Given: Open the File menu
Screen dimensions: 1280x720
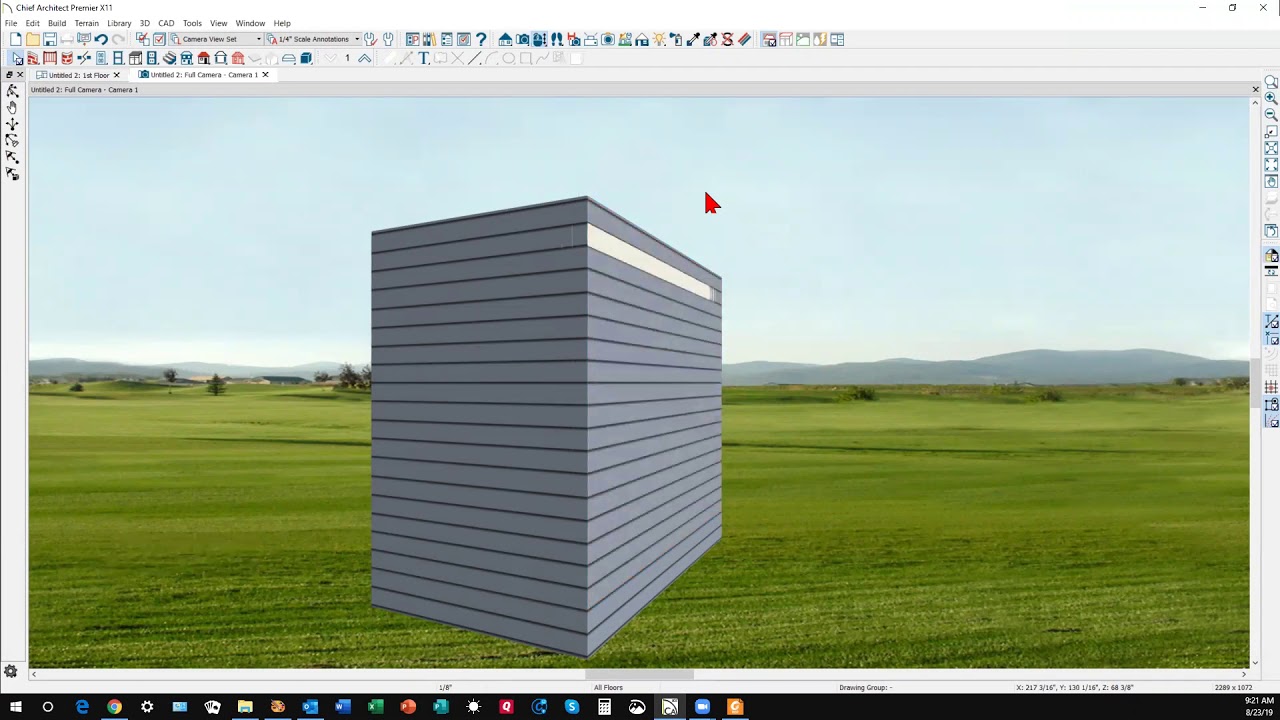Looking at the screenshot, I should click(x=11, y=23).
